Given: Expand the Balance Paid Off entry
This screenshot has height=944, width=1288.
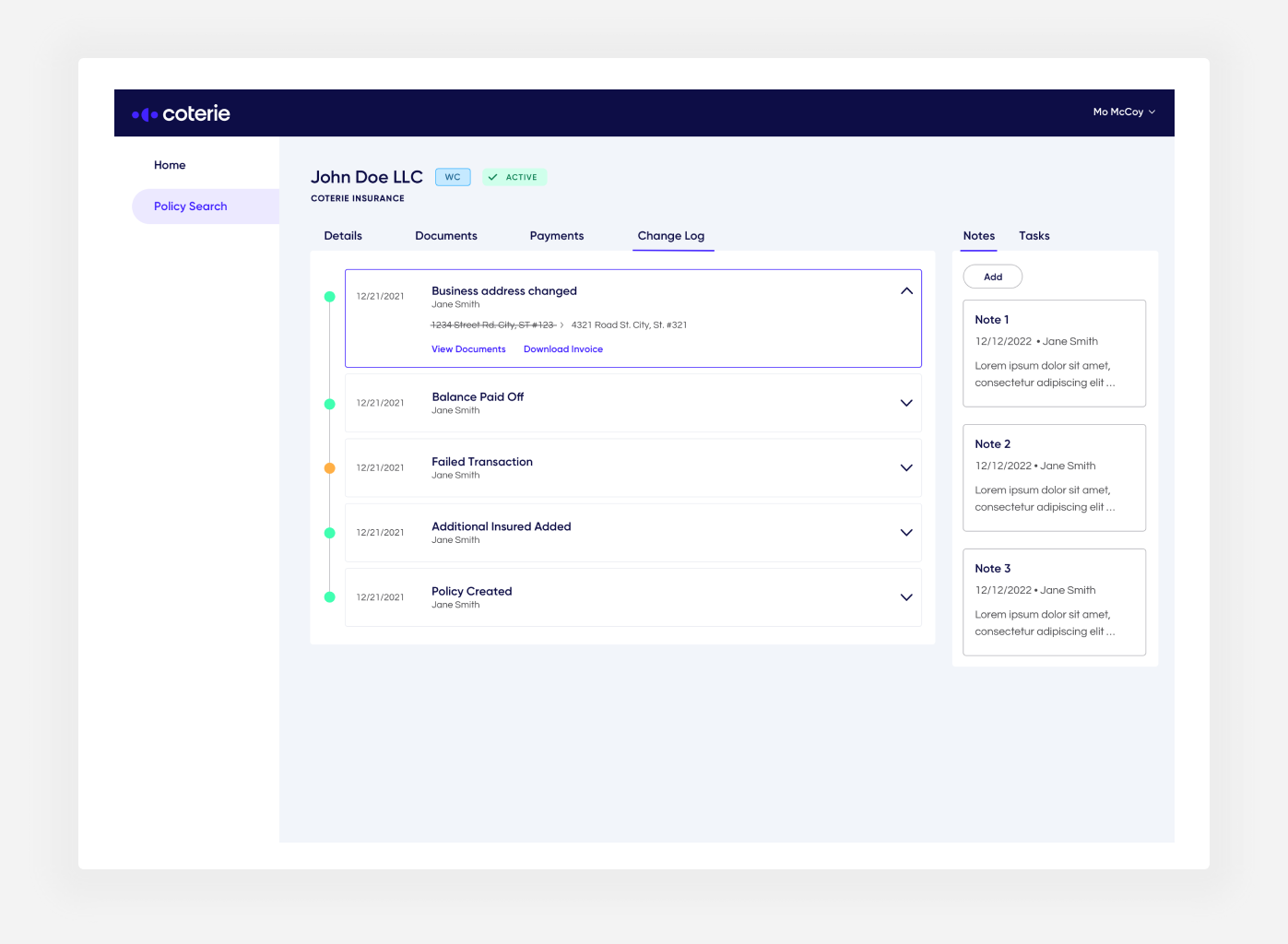Looking at the screenshot, I should pyautogui.click(x=906, y=403).
